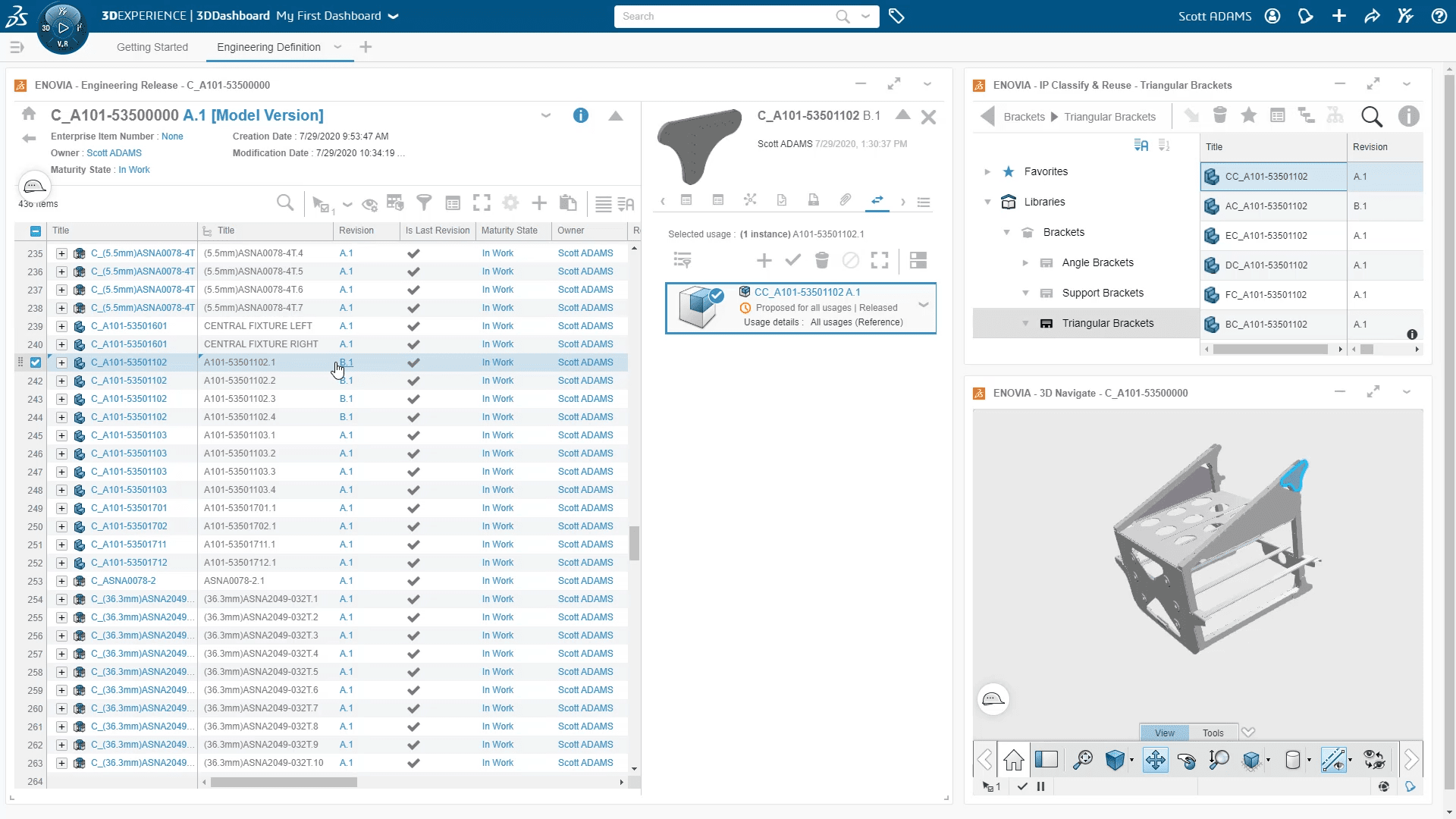Open Scott ADAMS profile icon
The height and width of the screenshot is (819, 1456).
pyautogui.click(x=1272, y=16)
